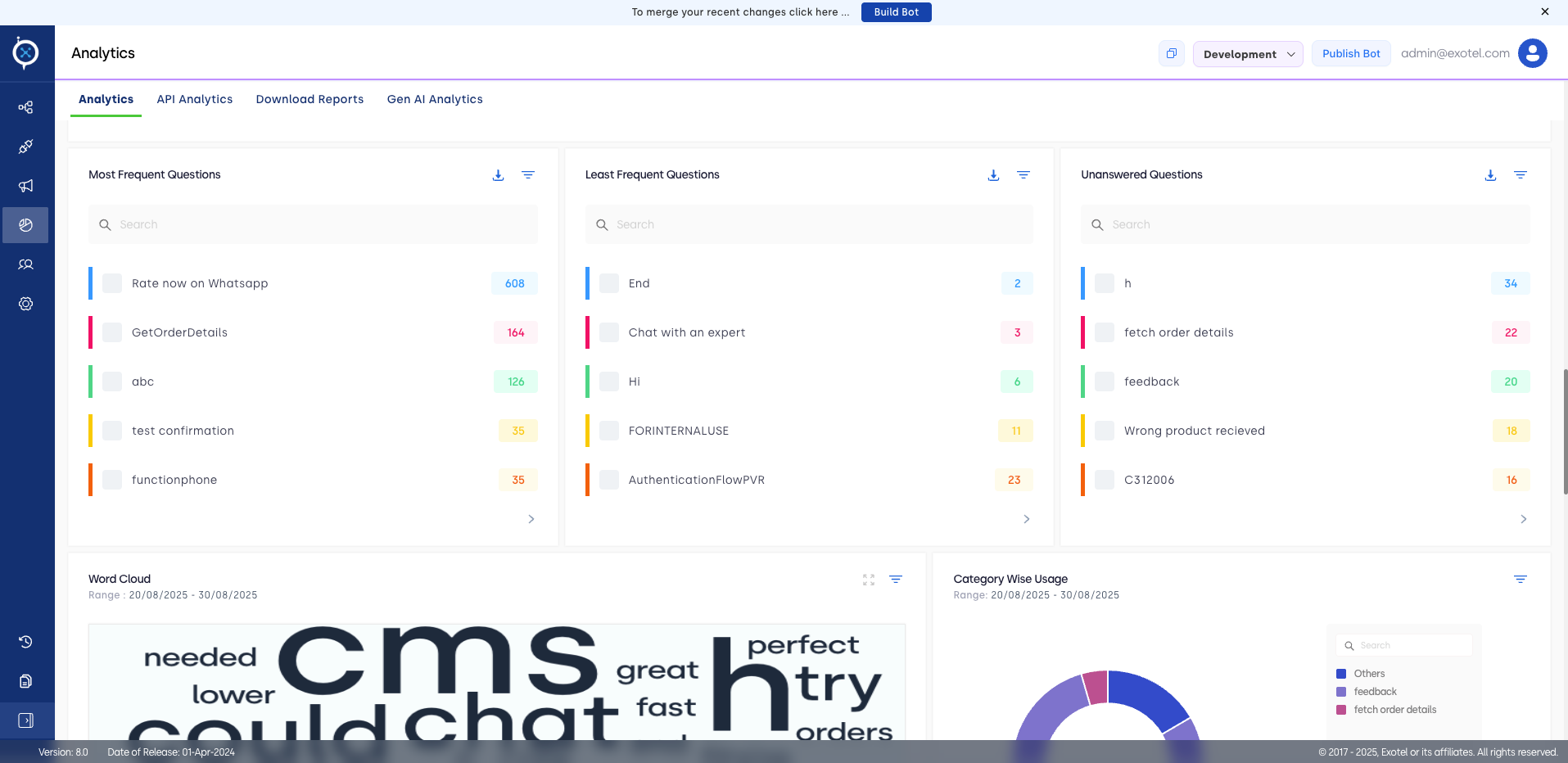Check the 'fetch order details' question box
Image resolution: width=1568 pixels, height=763 pixels.
click(x=1105, y=332)
